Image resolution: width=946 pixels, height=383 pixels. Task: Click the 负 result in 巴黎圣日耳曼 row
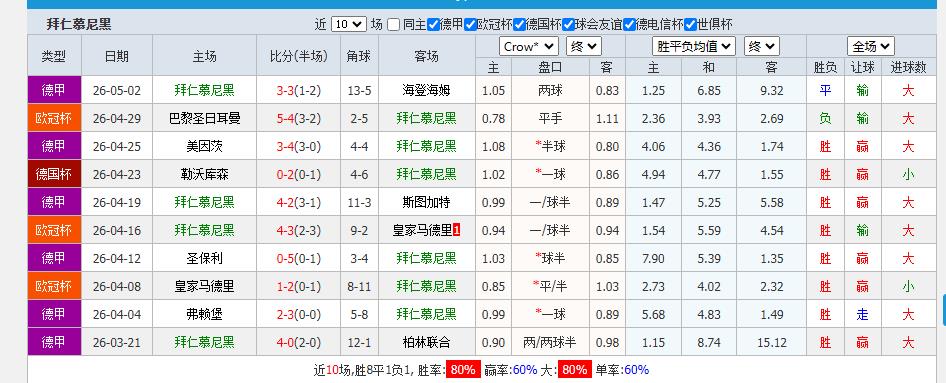tap(825, 118)
